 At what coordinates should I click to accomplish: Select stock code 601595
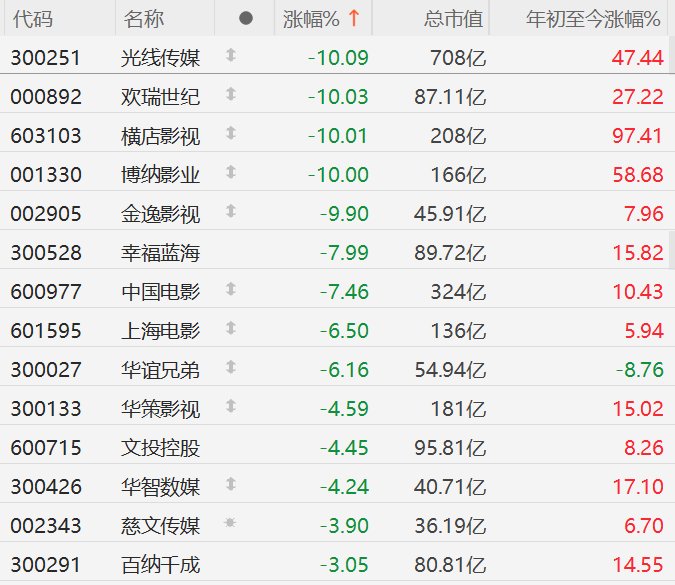coord(46,331)
